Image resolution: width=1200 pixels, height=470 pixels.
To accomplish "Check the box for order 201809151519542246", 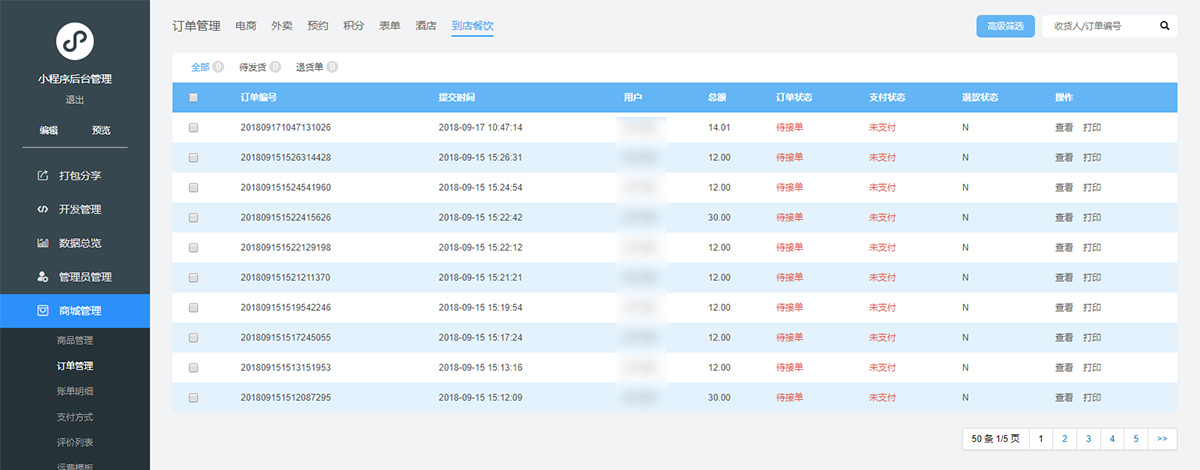I will point(194,308).
